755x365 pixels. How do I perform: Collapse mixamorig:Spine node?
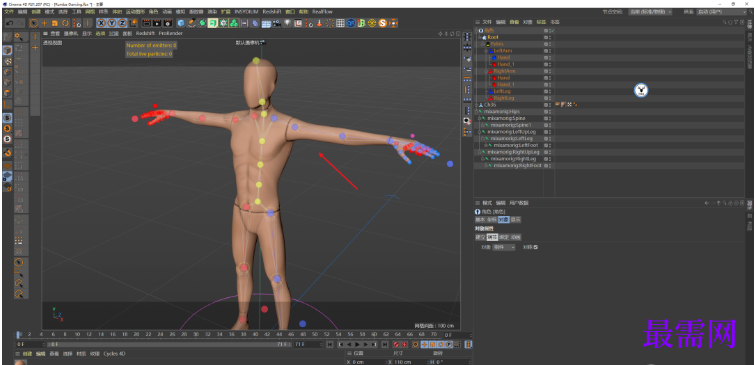point(479,118)
